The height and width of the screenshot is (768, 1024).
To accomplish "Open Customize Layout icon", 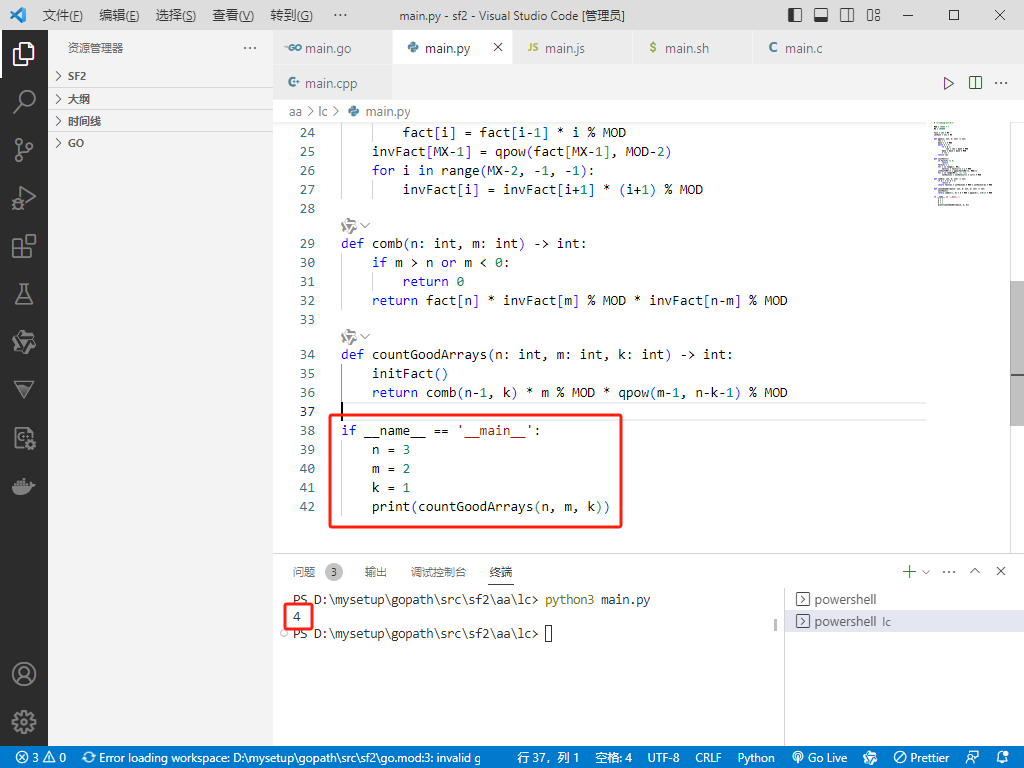I will pyautogui.click(x=873, y=15).
